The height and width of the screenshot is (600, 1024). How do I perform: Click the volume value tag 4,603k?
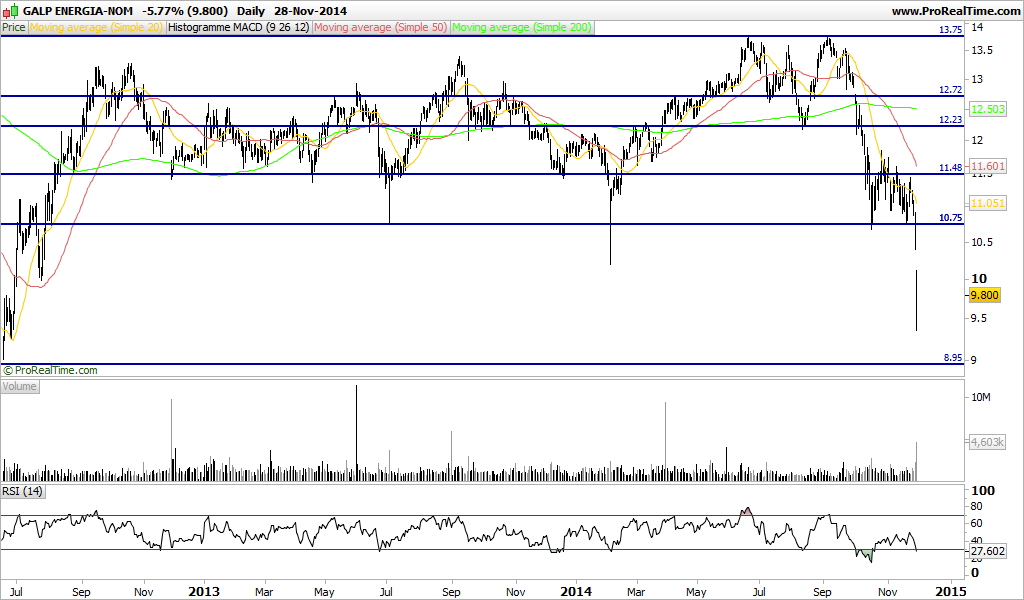987,442
